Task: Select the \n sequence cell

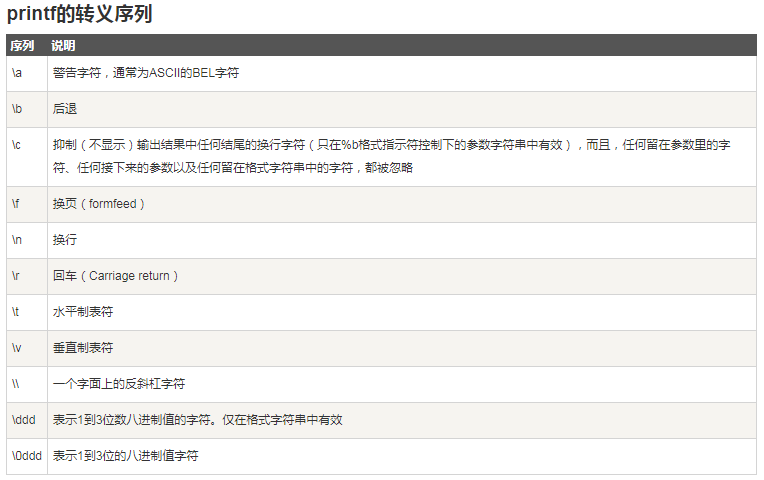Action: (27, 241)
